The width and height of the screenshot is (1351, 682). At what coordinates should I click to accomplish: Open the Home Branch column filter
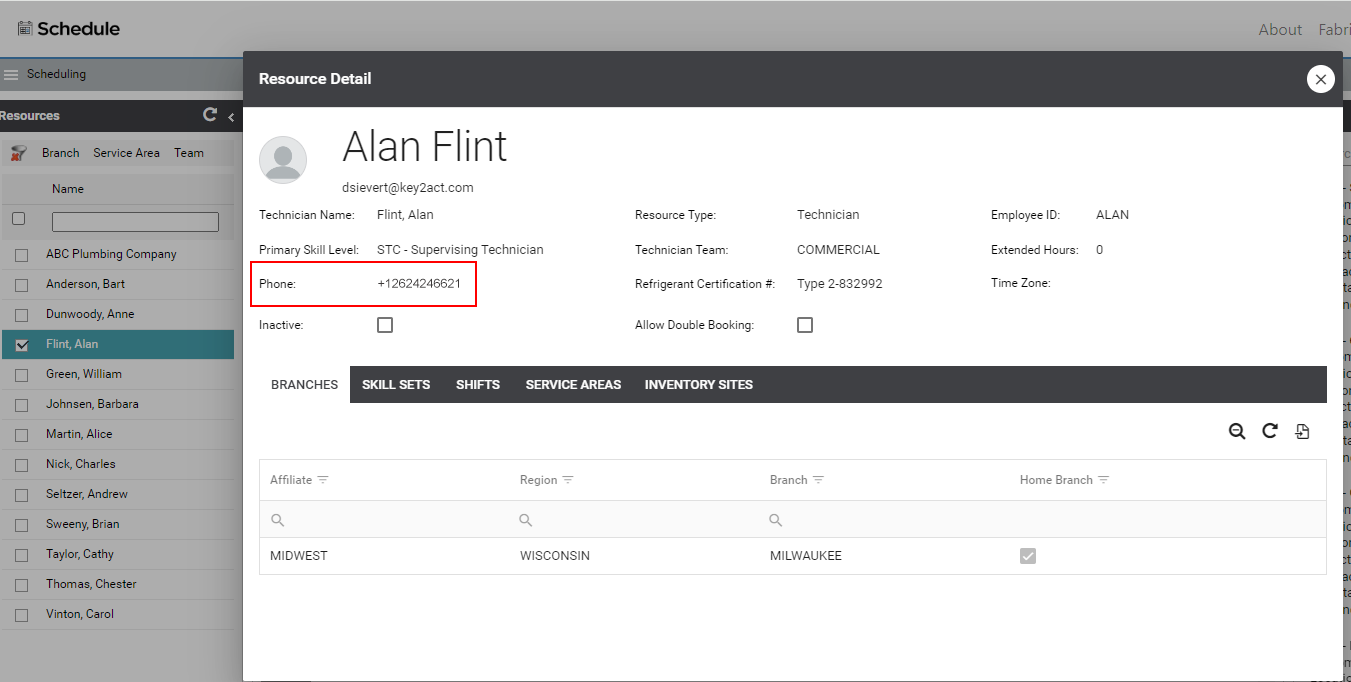[1104, 480]
